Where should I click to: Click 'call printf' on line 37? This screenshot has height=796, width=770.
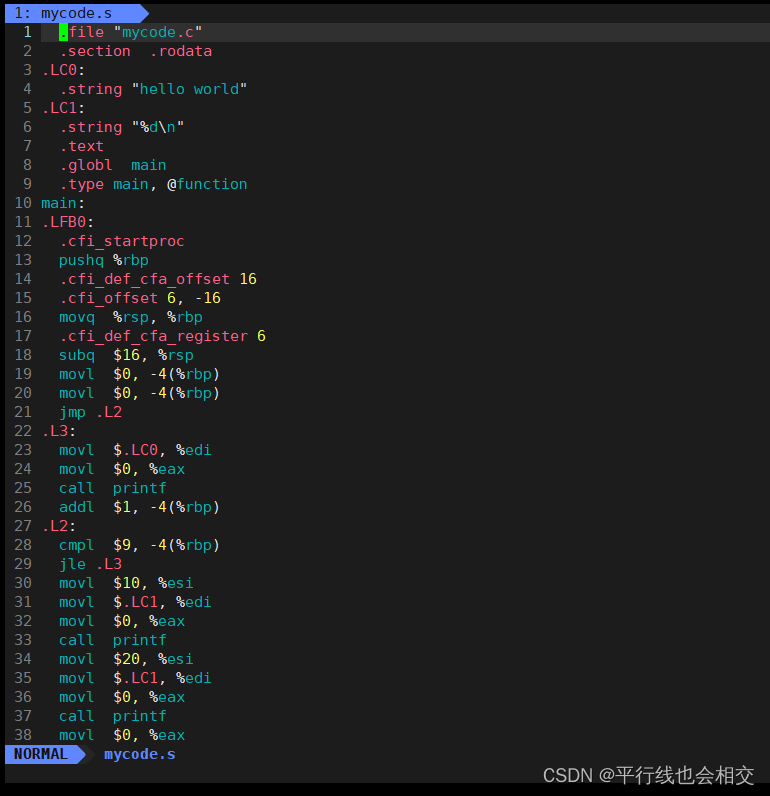click(113, 716)
